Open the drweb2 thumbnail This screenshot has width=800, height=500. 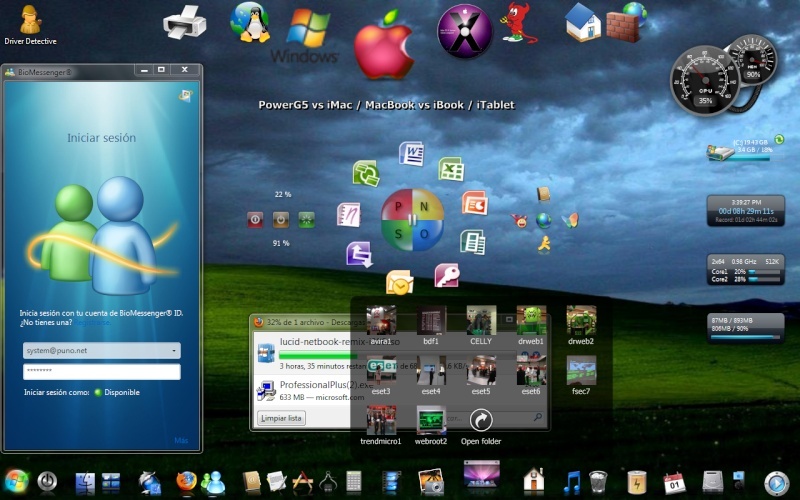point(581,325)
